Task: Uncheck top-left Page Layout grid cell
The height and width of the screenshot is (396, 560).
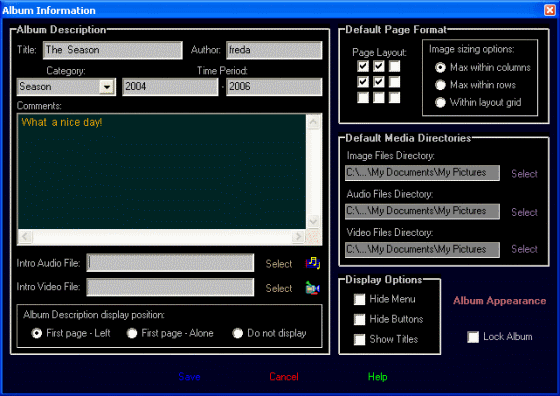Action: pos(363,66)
